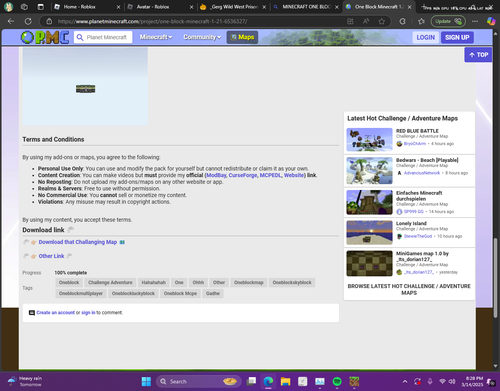Open browser extensions icon
500x391 pixels.
[402, 21]
